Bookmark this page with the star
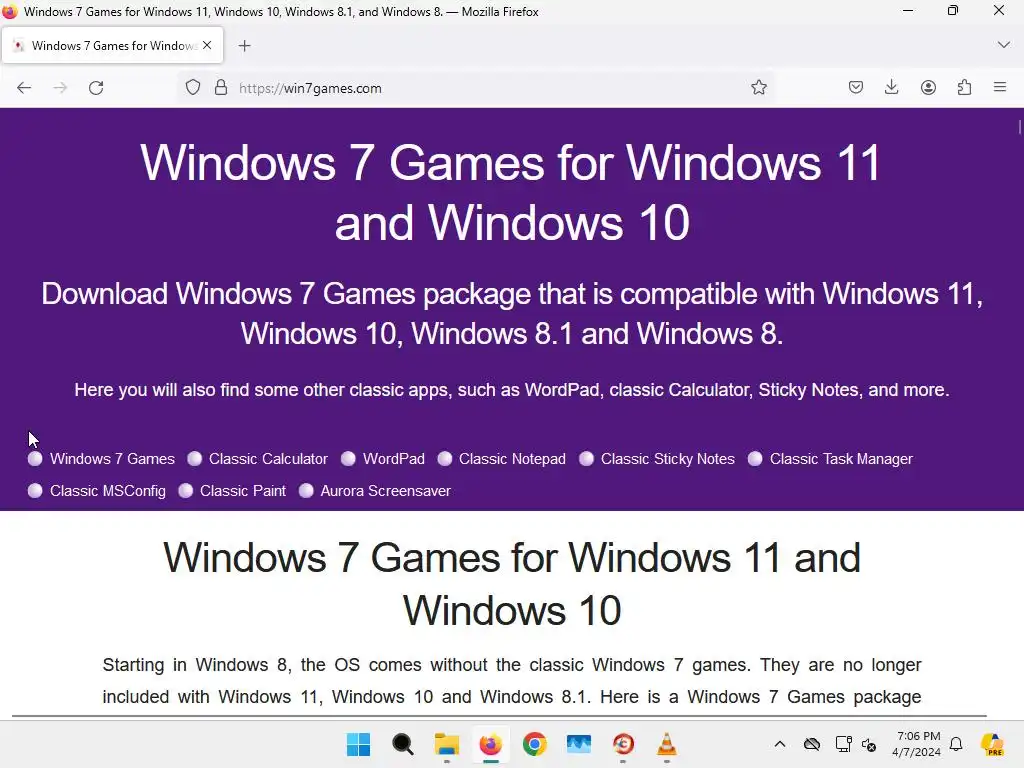Image resolution: width=1024 pixels, height=768 pixels. click(758, 88)
